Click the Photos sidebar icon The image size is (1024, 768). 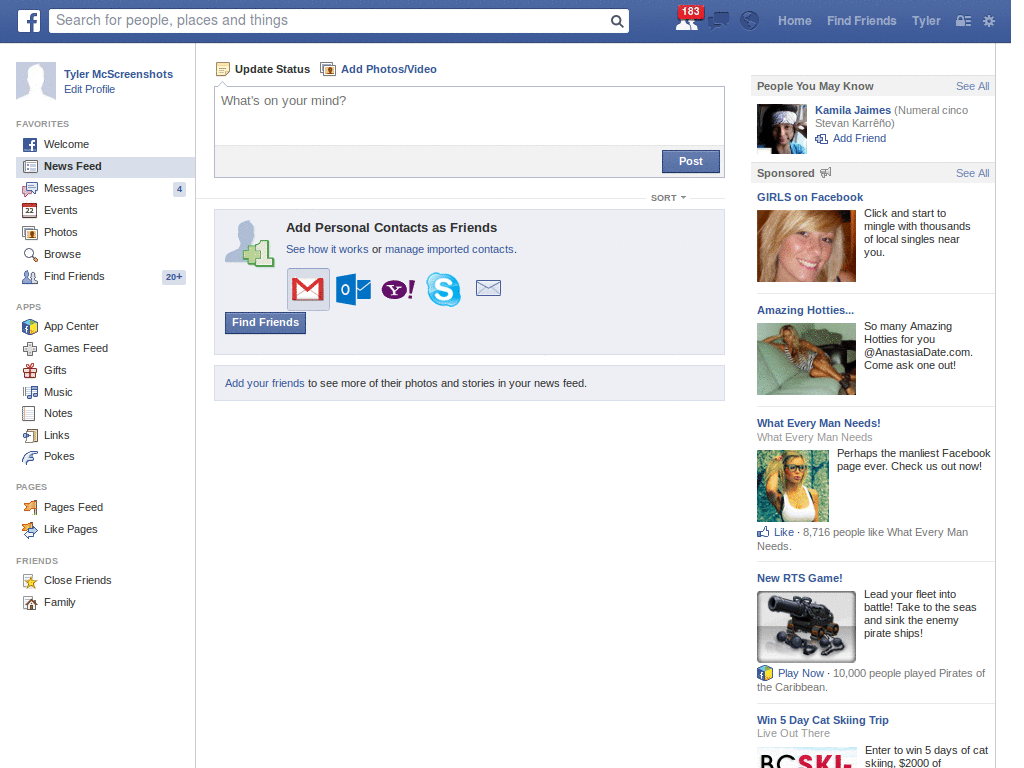29,232
